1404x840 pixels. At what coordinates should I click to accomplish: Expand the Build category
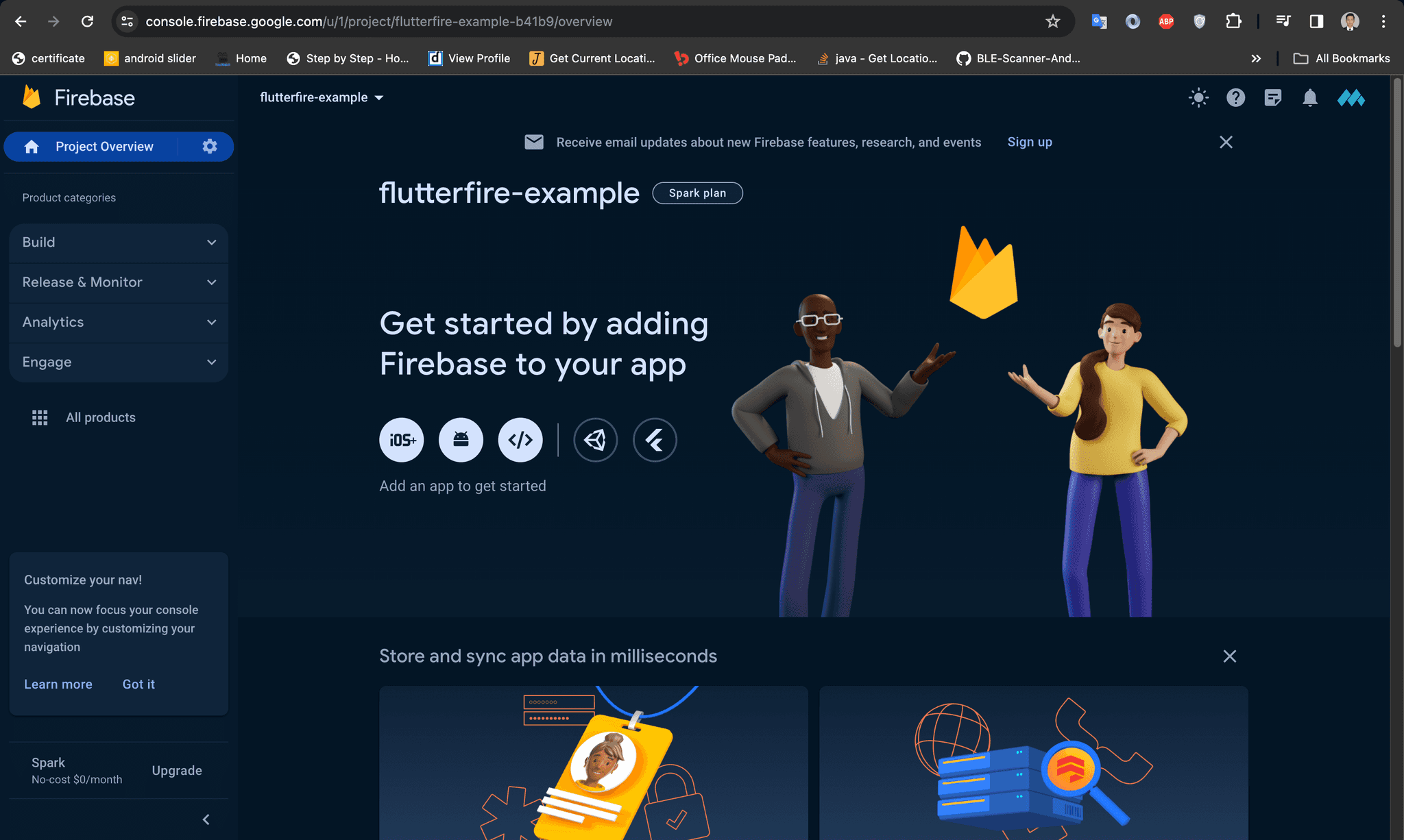[x=119, y=243]
